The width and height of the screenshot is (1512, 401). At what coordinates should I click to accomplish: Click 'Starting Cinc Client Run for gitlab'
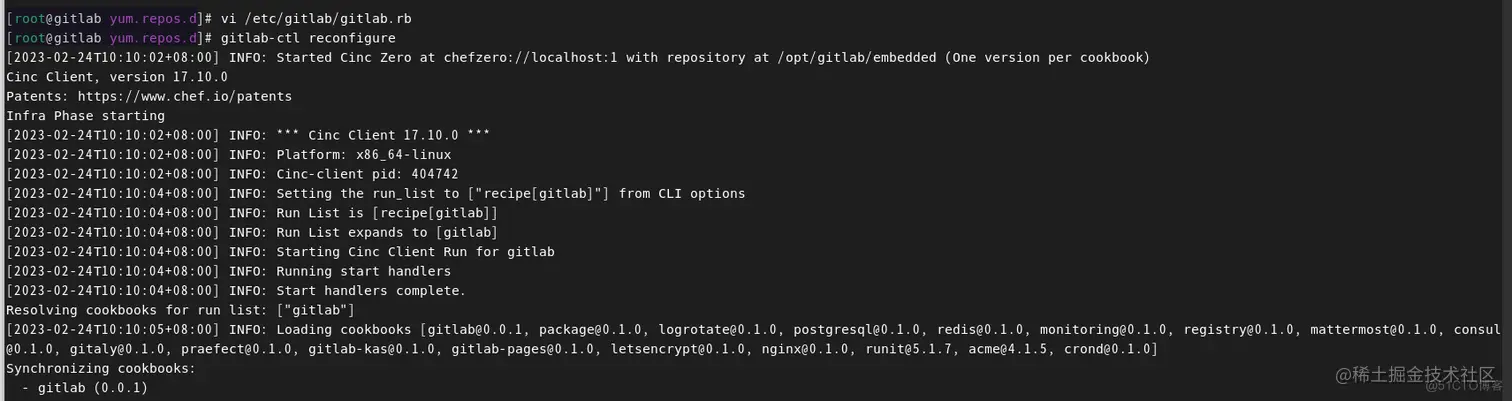(415, 252)
